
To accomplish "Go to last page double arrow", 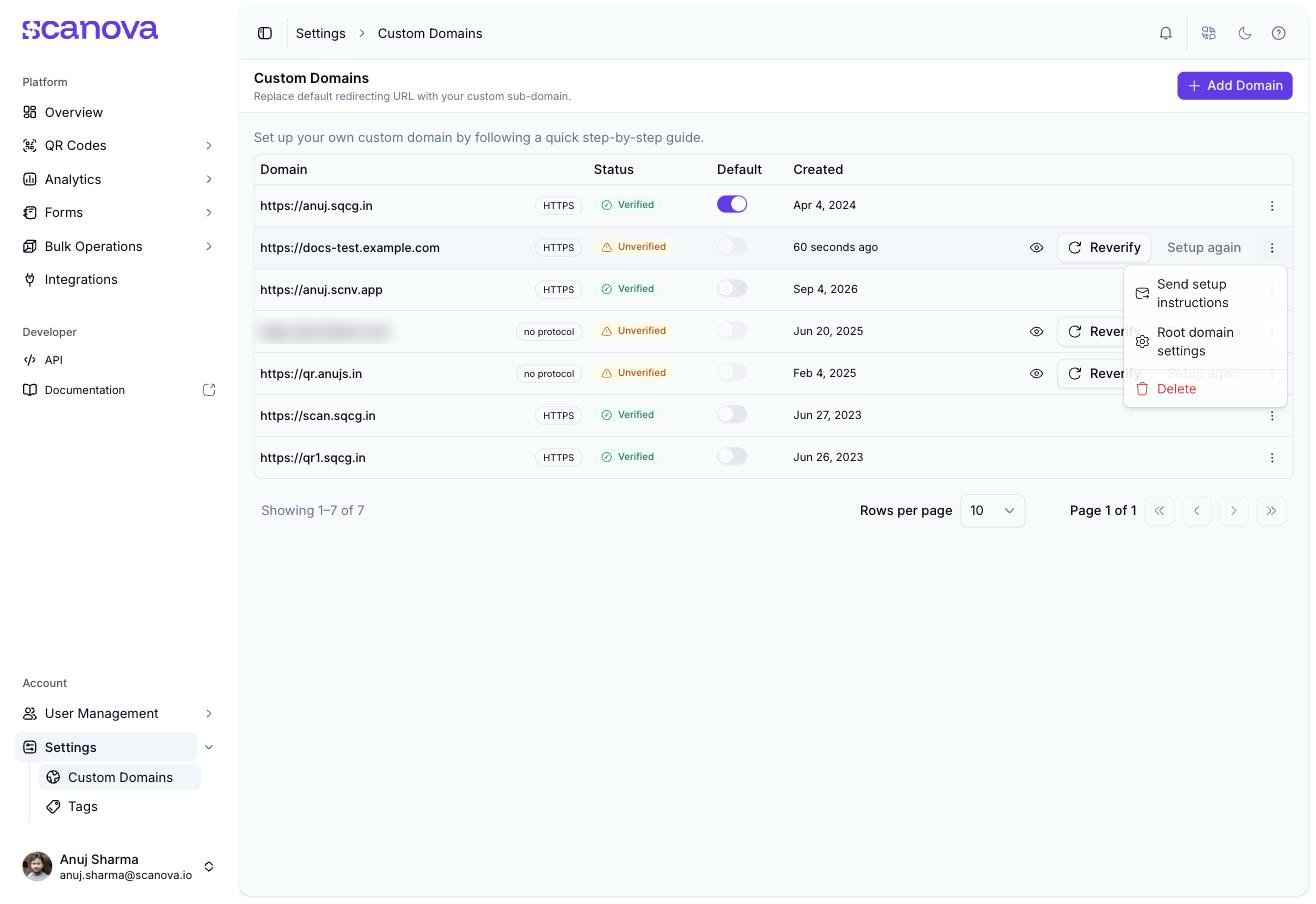I will [x=1271, y=511].
